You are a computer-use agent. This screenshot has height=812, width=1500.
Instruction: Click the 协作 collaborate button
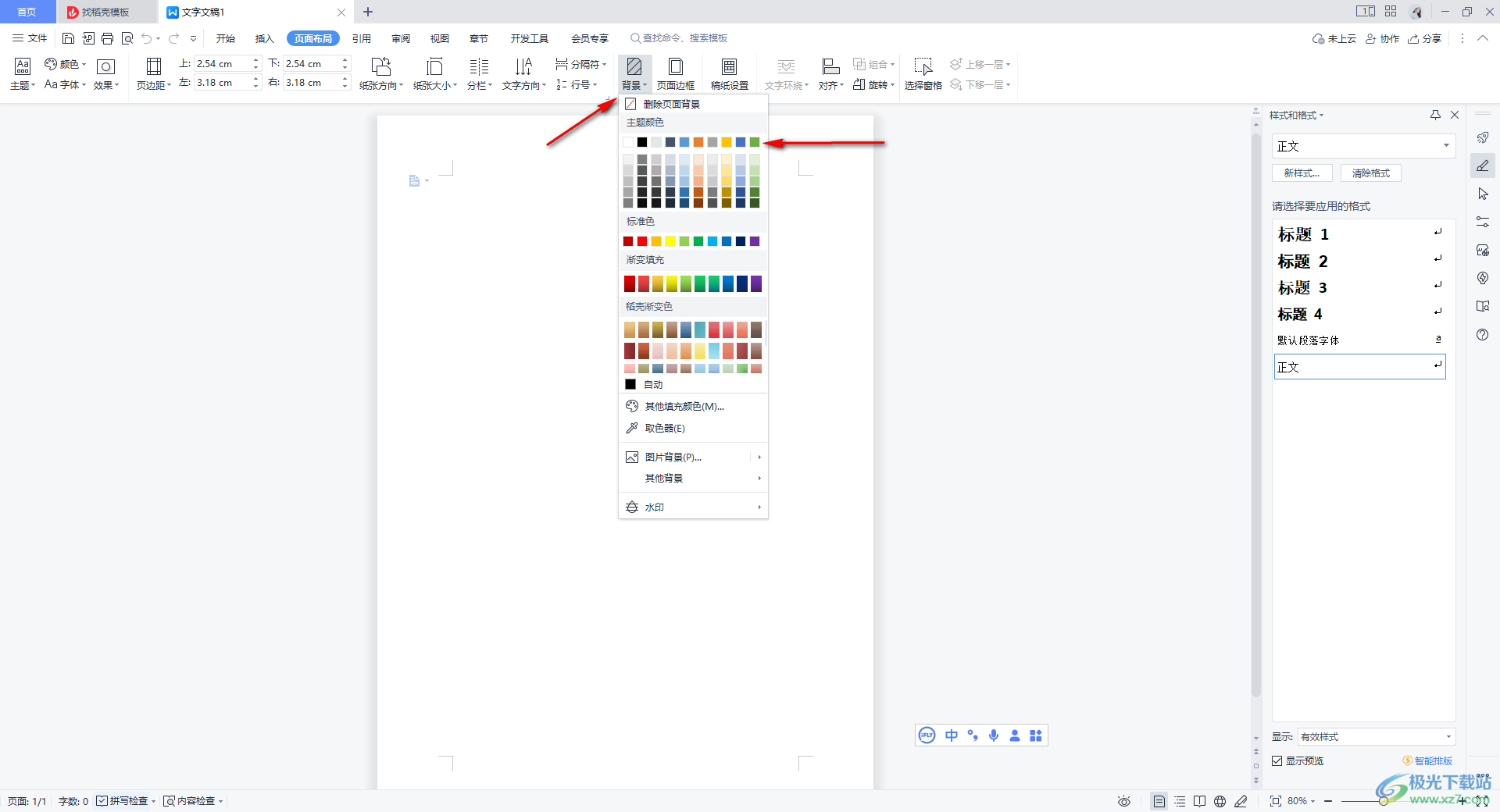click(1382, 38)
